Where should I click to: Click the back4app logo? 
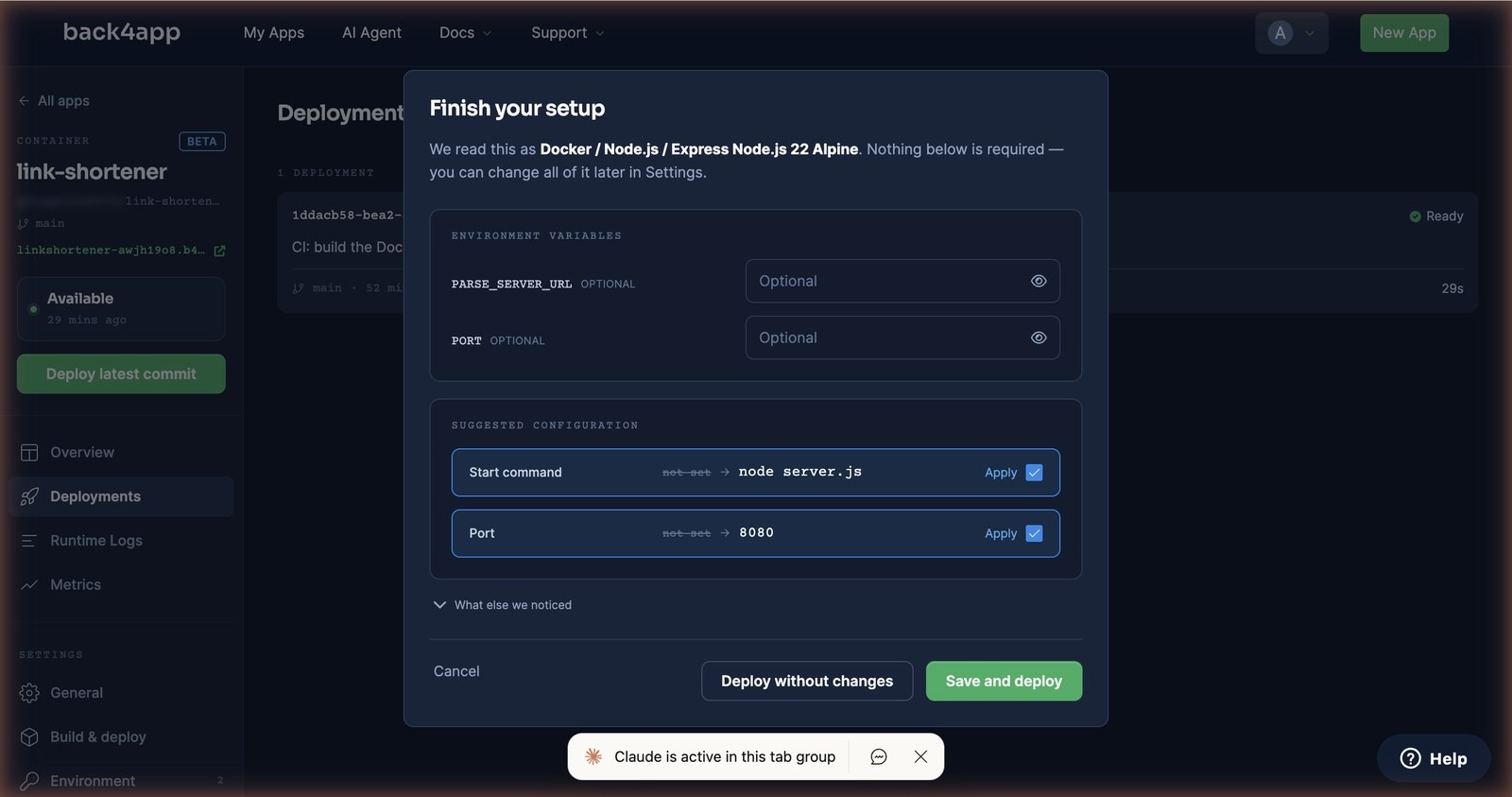[122, 32]
